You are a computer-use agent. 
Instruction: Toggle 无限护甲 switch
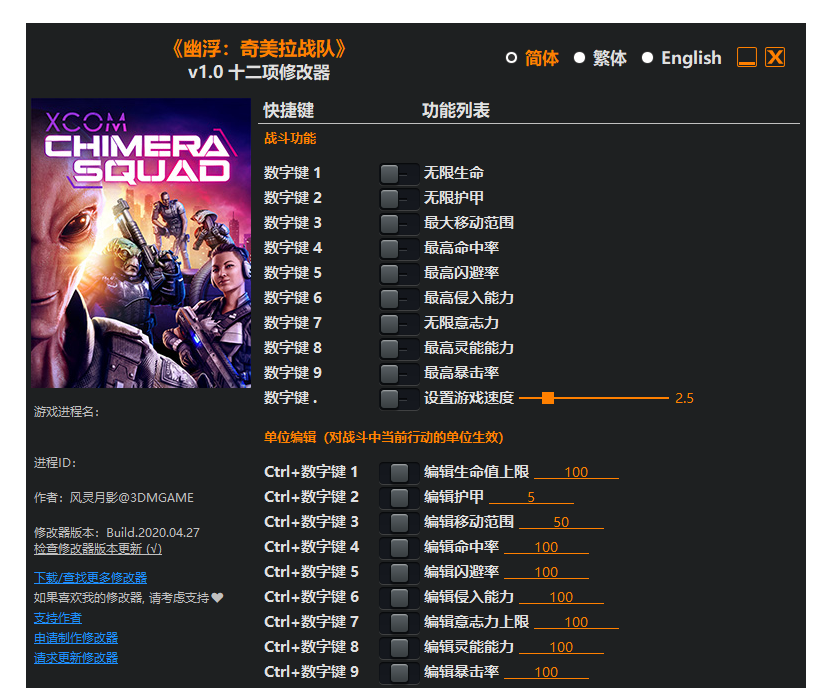[x=399, y=198]
